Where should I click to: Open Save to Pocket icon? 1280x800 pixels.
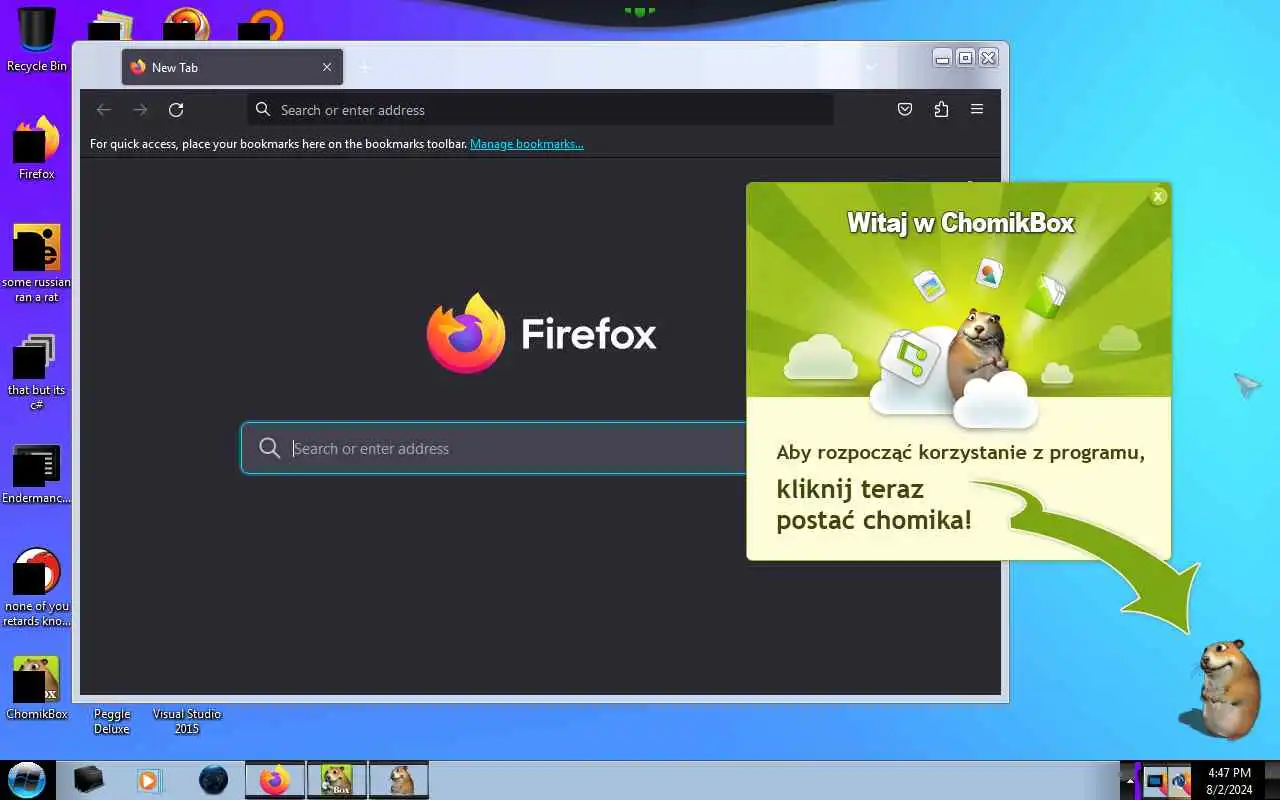pos(905,110)
